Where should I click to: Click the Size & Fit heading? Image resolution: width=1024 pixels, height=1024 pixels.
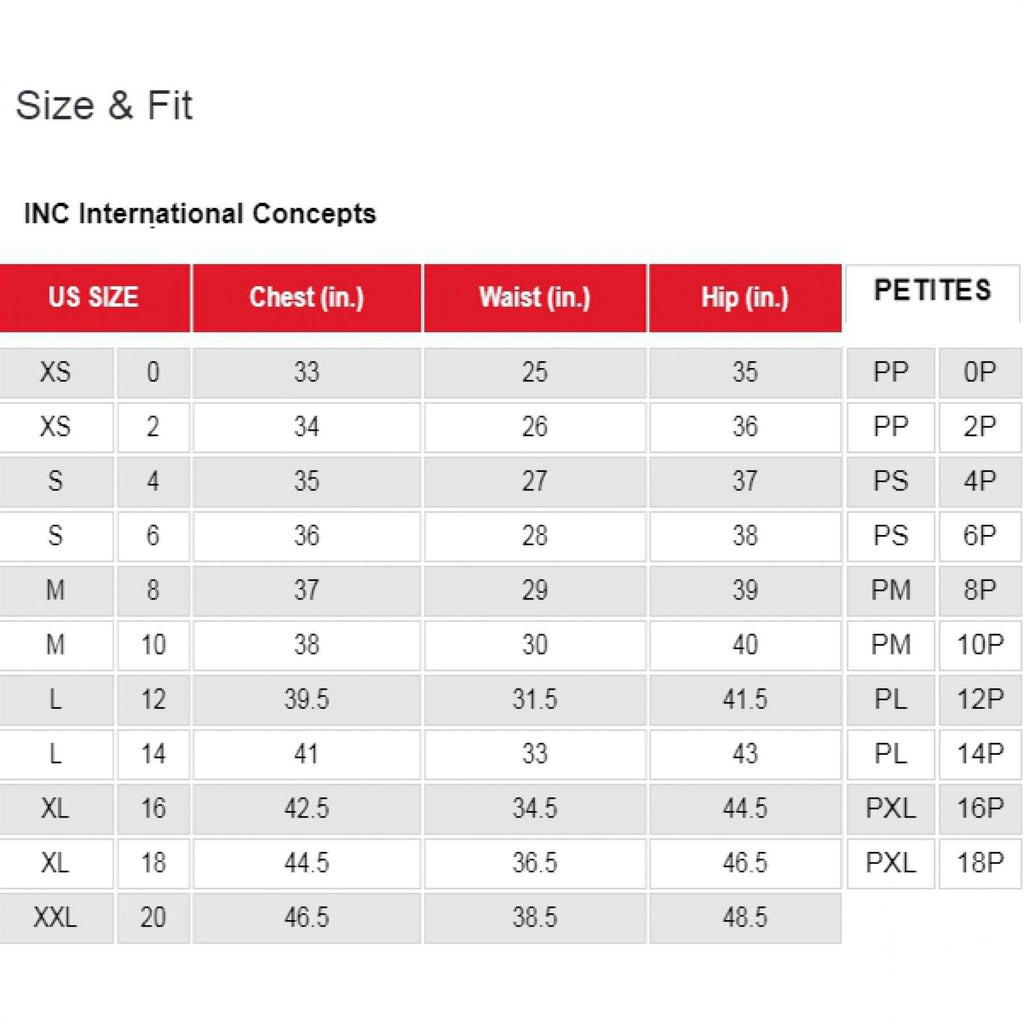click(104, 106)
